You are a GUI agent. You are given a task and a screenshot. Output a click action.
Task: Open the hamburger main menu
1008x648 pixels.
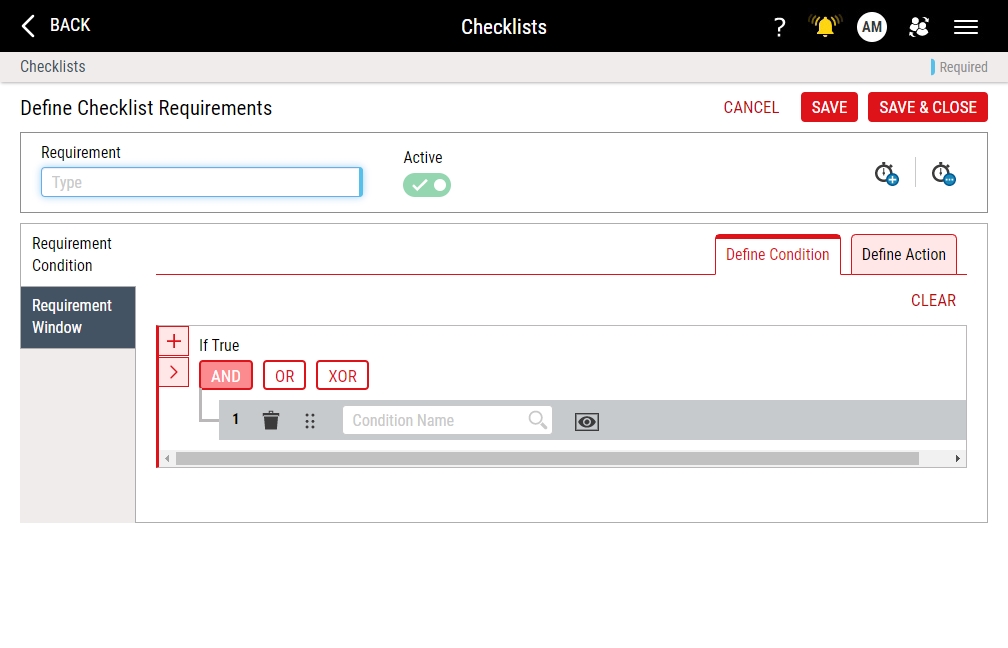coord(966,27)
